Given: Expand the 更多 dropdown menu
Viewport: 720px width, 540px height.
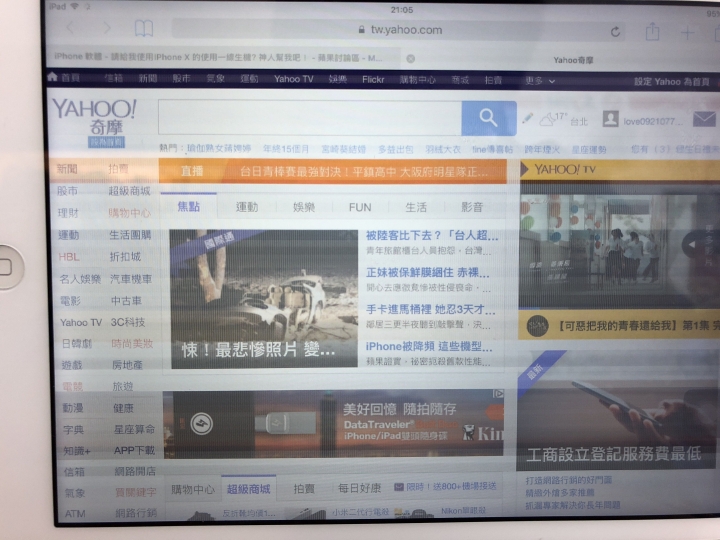Looking at the screenshot, I should click(540, 81).
